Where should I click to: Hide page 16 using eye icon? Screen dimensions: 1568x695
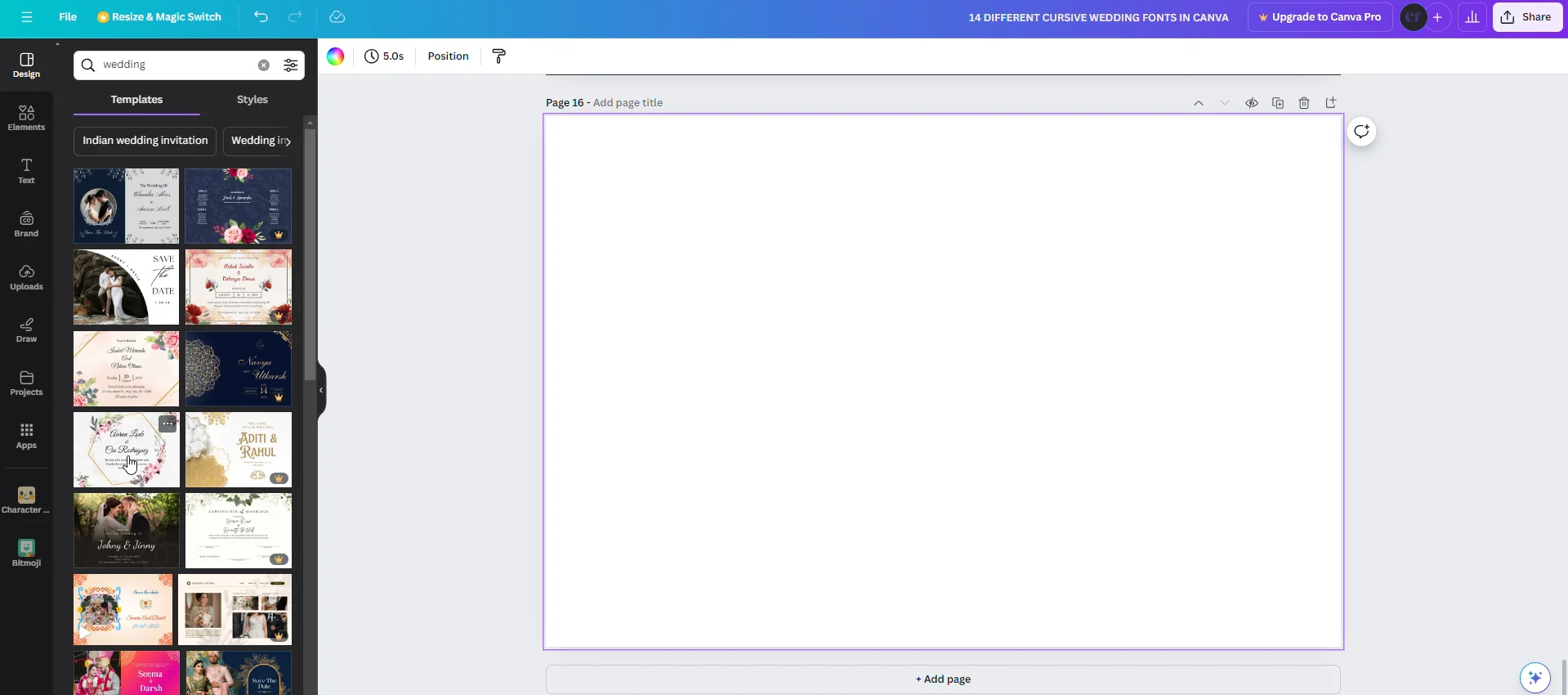[1251, 103]
